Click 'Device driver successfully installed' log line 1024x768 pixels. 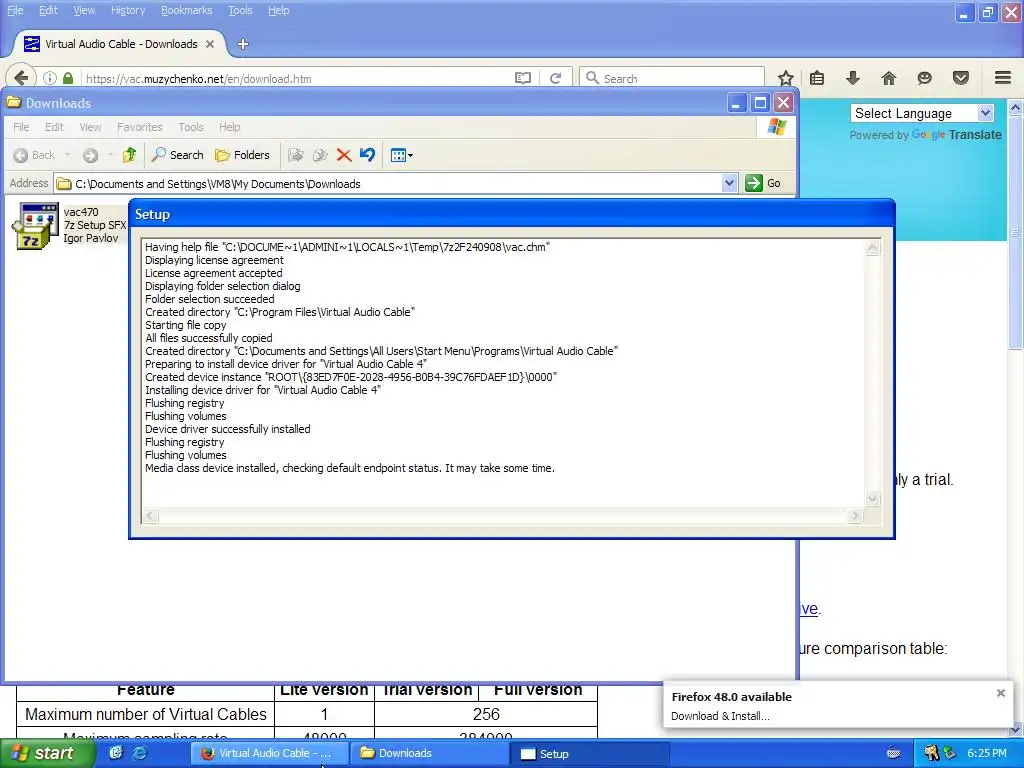point(227,429)
